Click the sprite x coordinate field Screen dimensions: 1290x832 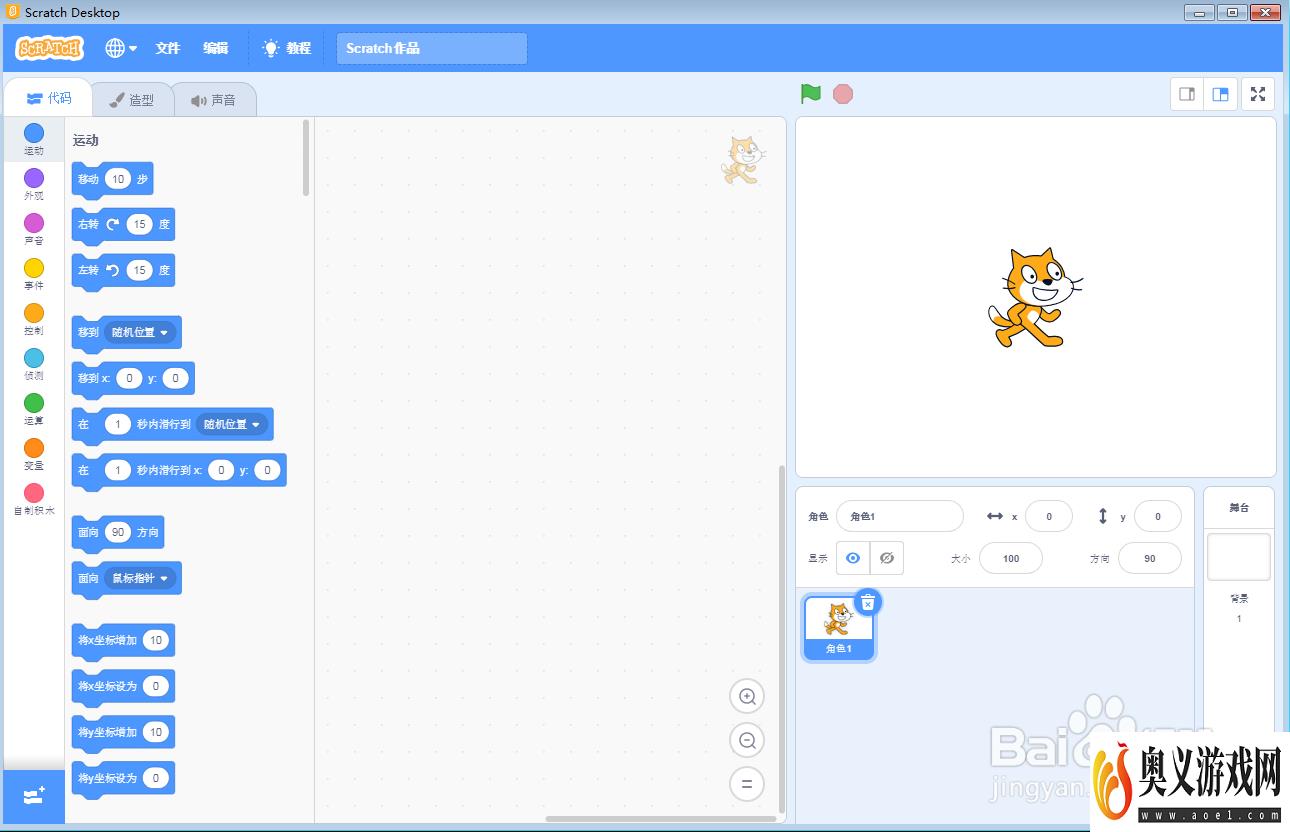[x=1049, y=516]
